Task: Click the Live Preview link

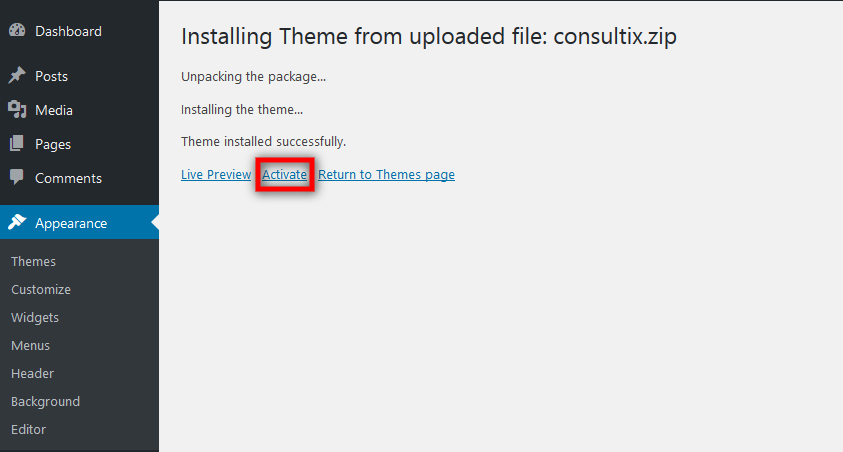Action: tap(216, 174)
